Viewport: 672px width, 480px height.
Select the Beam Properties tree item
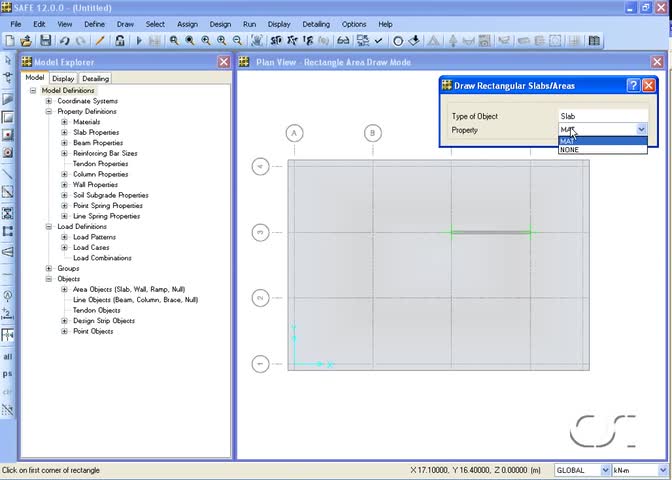tap(98, 143)
